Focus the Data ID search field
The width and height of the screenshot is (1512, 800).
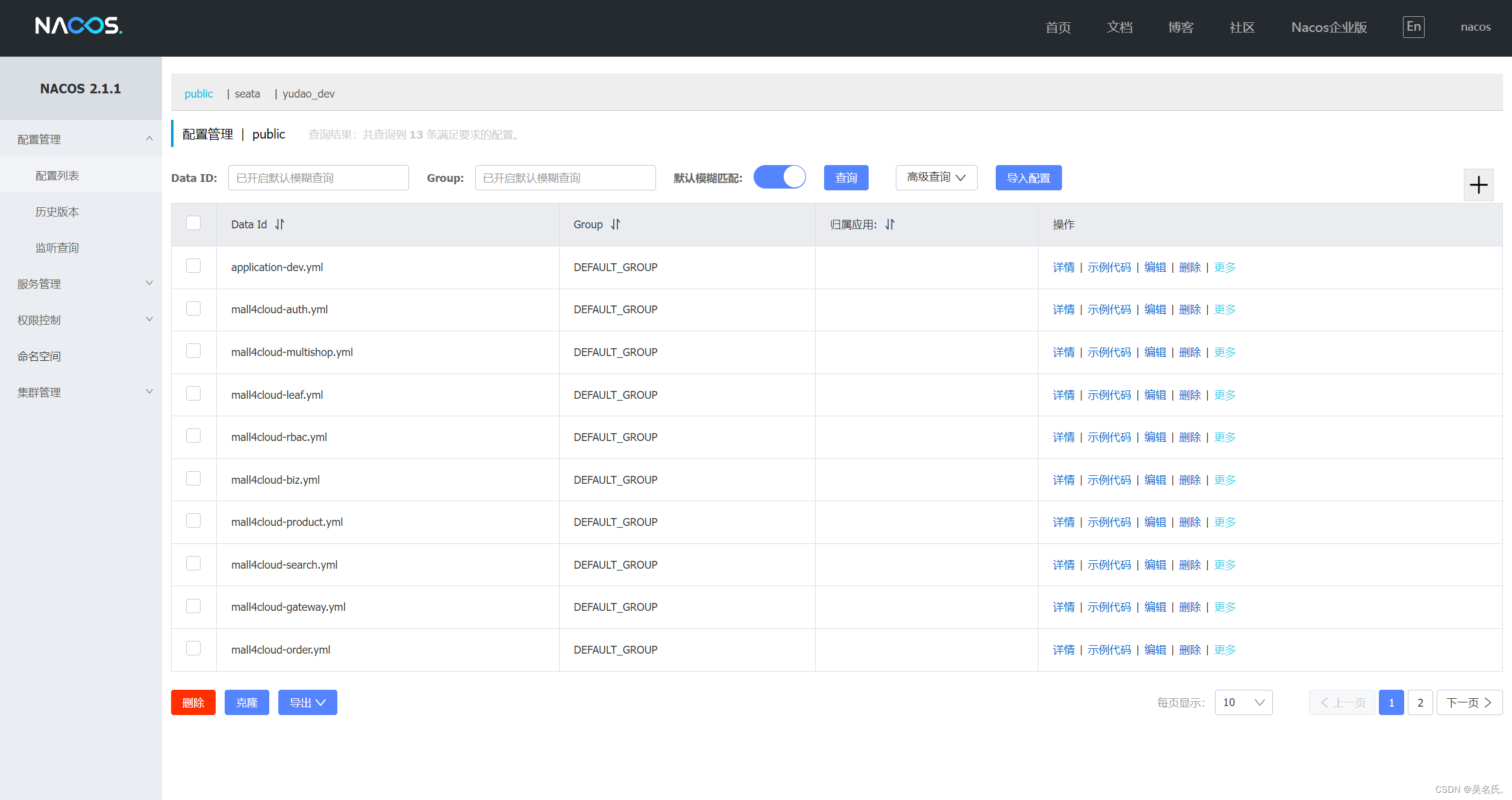pyautogui.click(x=318, y=177)
